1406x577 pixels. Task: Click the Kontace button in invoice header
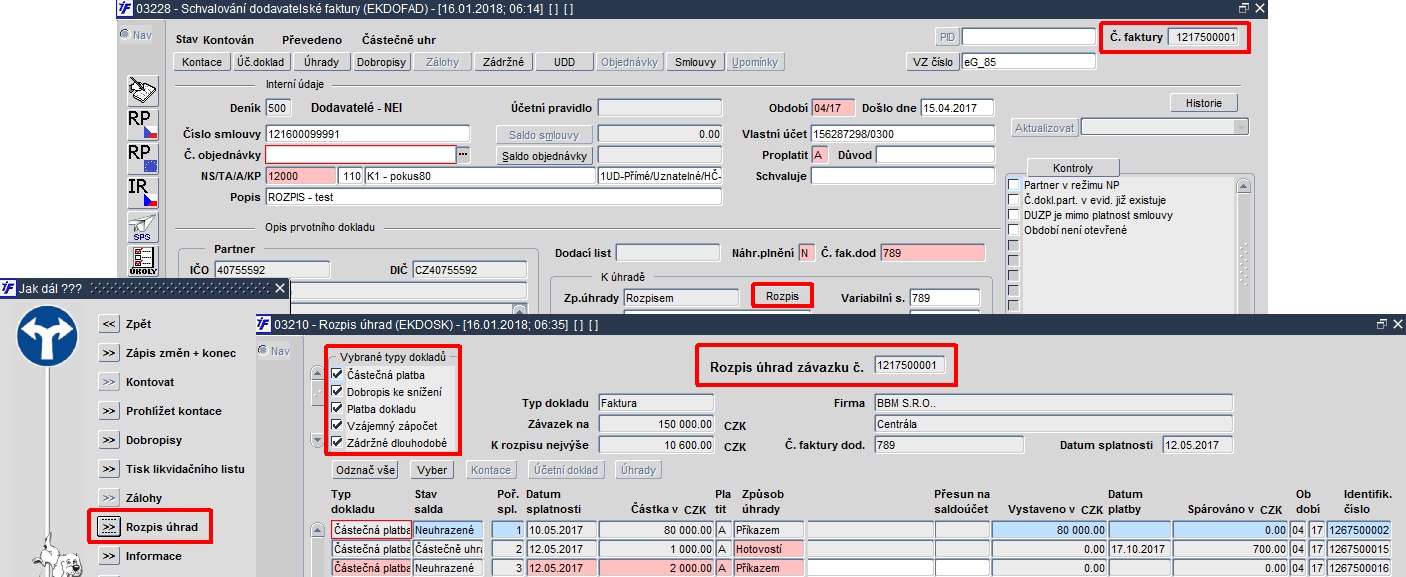point(202,62)
